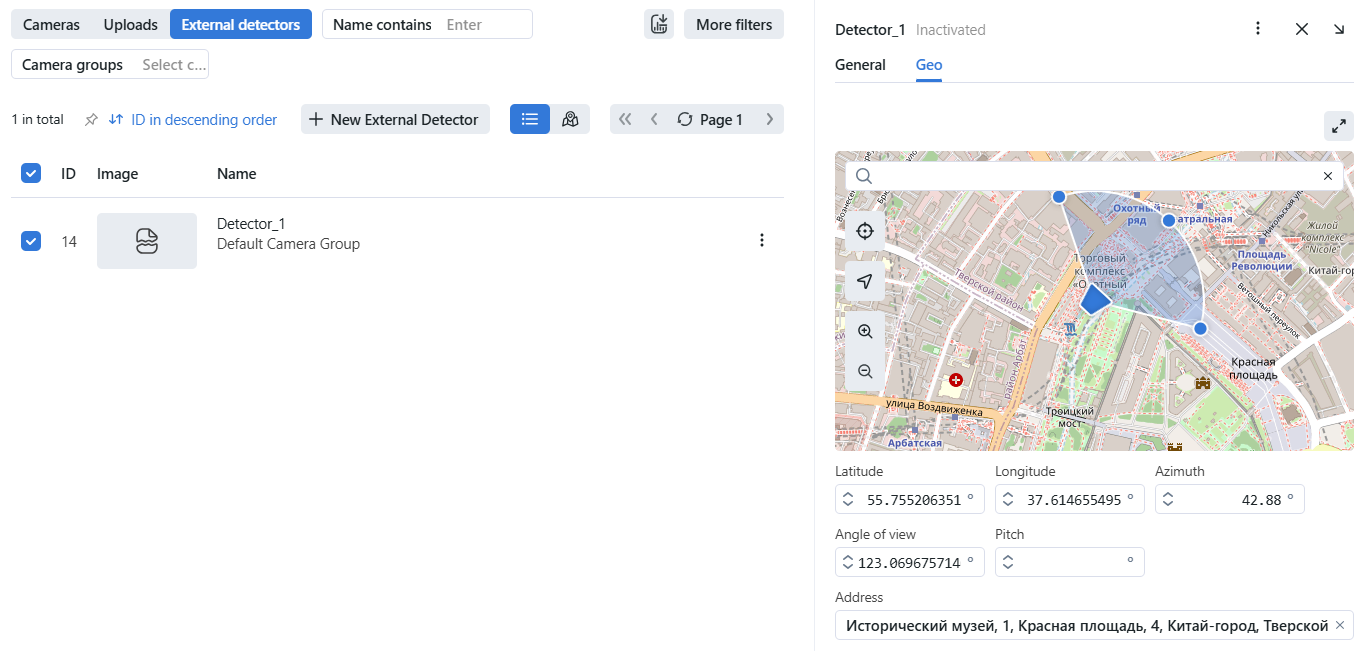The height and width of the screenshot is (651, 1367).
Task: Click the More filters button
Action: (x=733, y=25)
